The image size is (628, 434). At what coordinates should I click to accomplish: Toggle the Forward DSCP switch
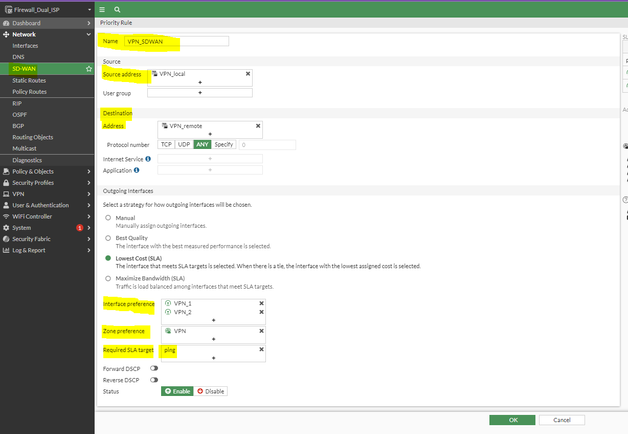[x=154, y=368]
